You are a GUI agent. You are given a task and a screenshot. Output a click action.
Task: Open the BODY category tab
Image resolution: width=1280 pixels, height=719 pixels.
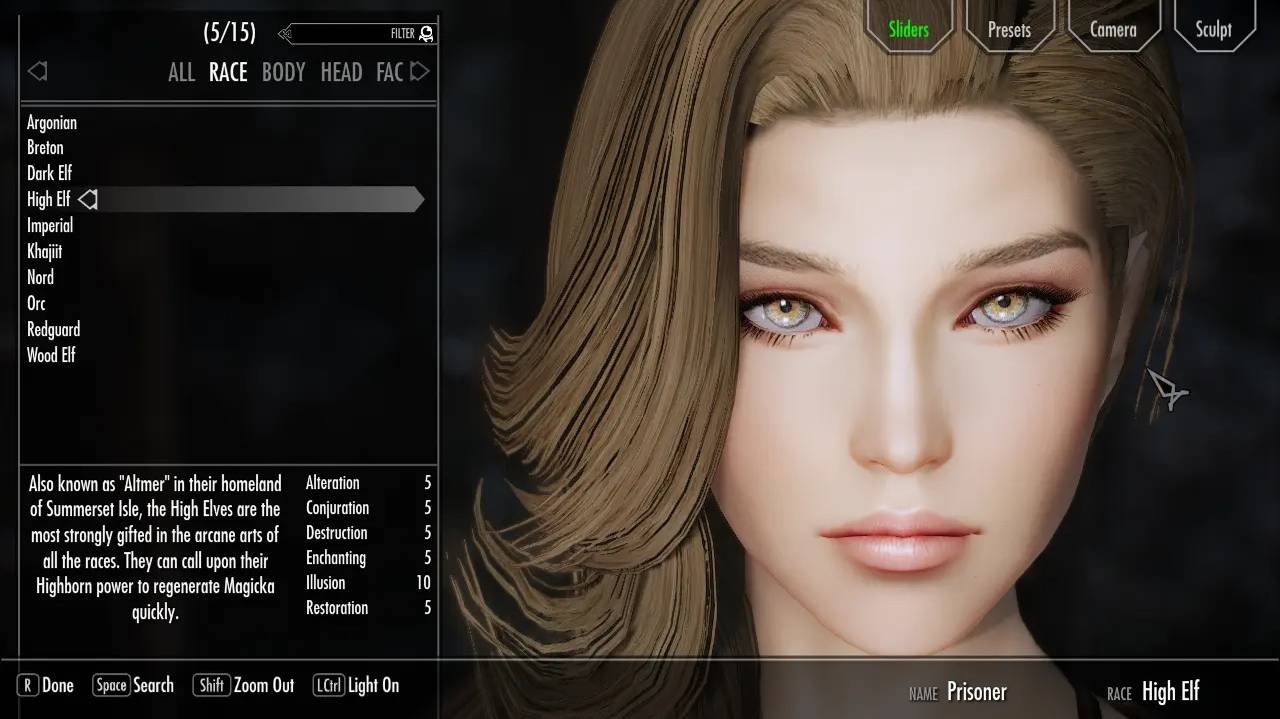[284, 72]
